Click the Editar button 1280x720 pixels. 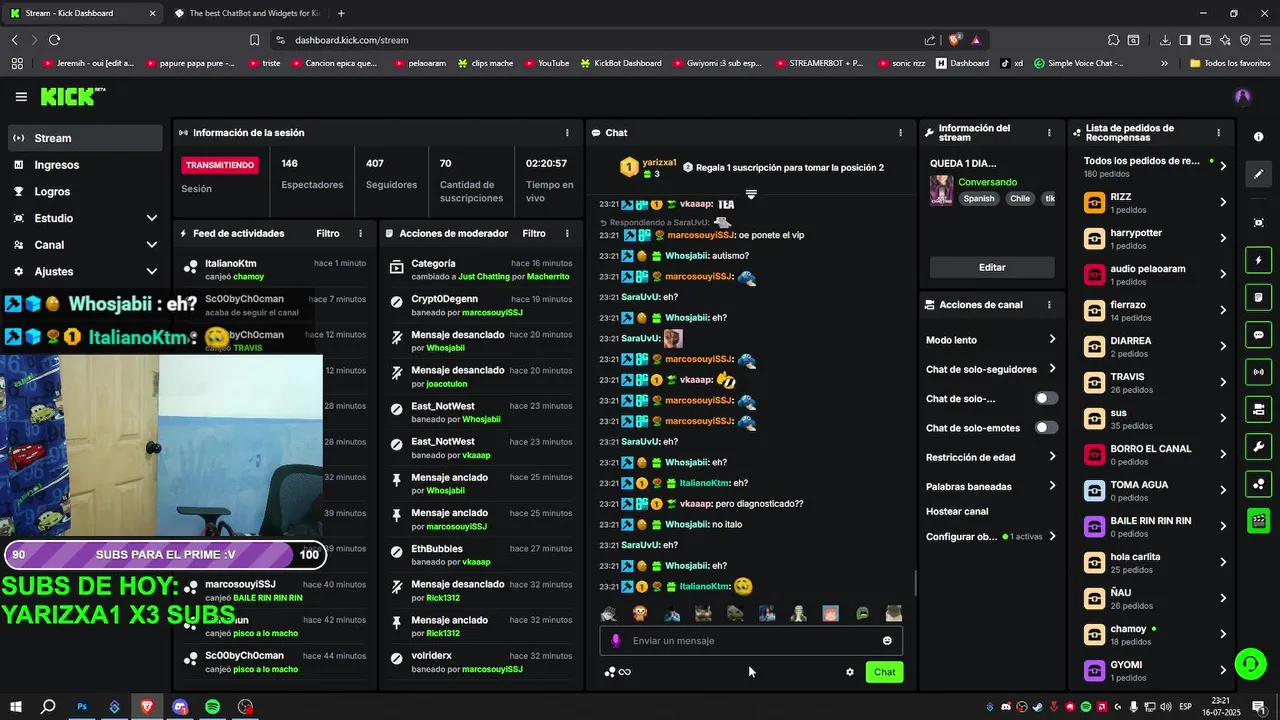pyautogui.click(x=992, y=267)
